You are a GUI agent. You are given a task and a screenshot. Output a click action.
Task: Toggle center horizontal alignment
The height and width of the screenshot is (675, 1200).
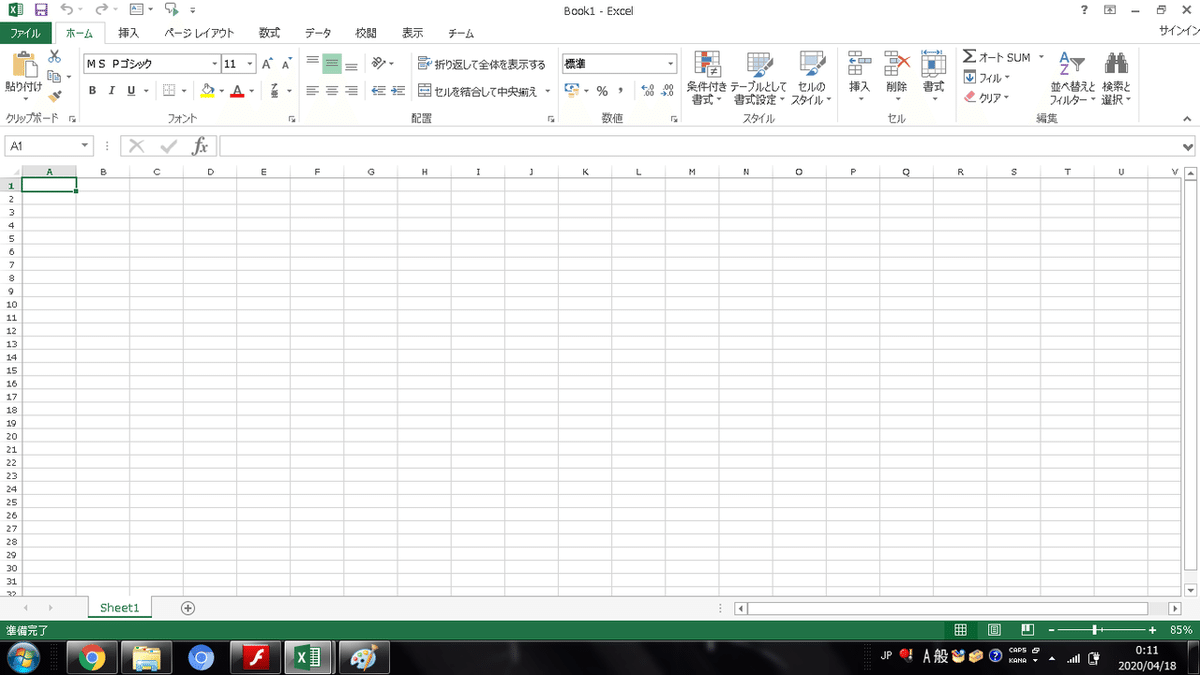pos(331,91)
